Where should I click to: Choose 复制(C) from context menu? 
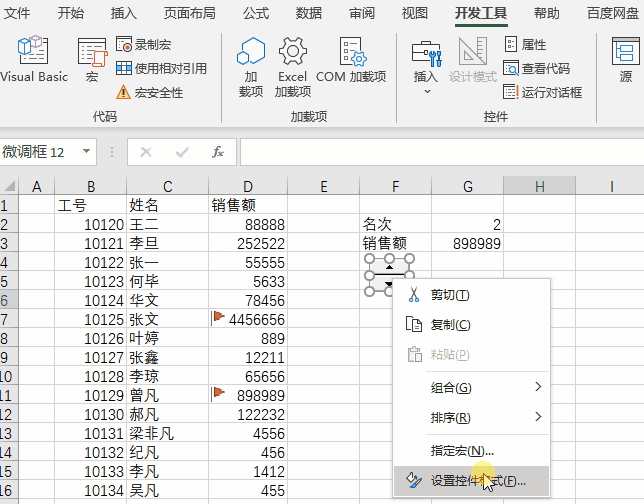[x=472, y=325]
